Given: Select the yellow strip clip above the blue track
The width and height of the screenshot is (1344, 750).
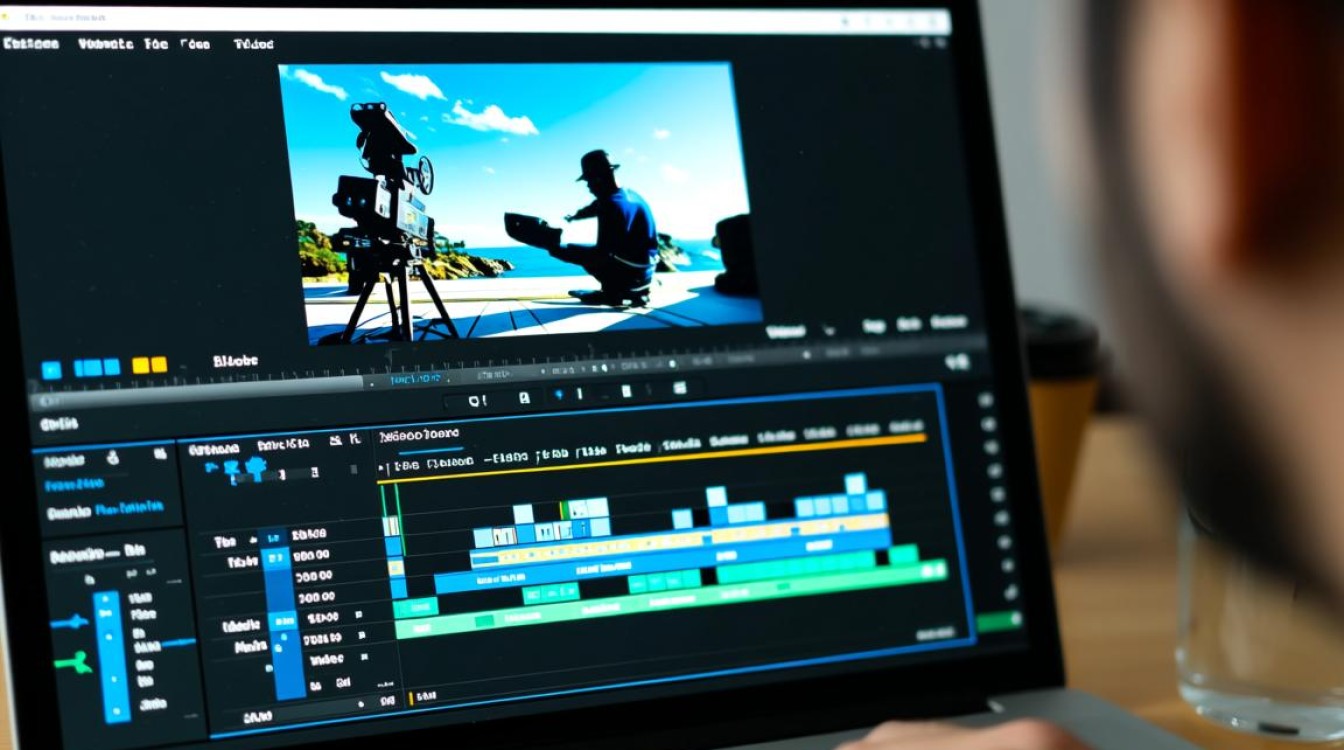Looking at the screenshot, I should [680, 540].
